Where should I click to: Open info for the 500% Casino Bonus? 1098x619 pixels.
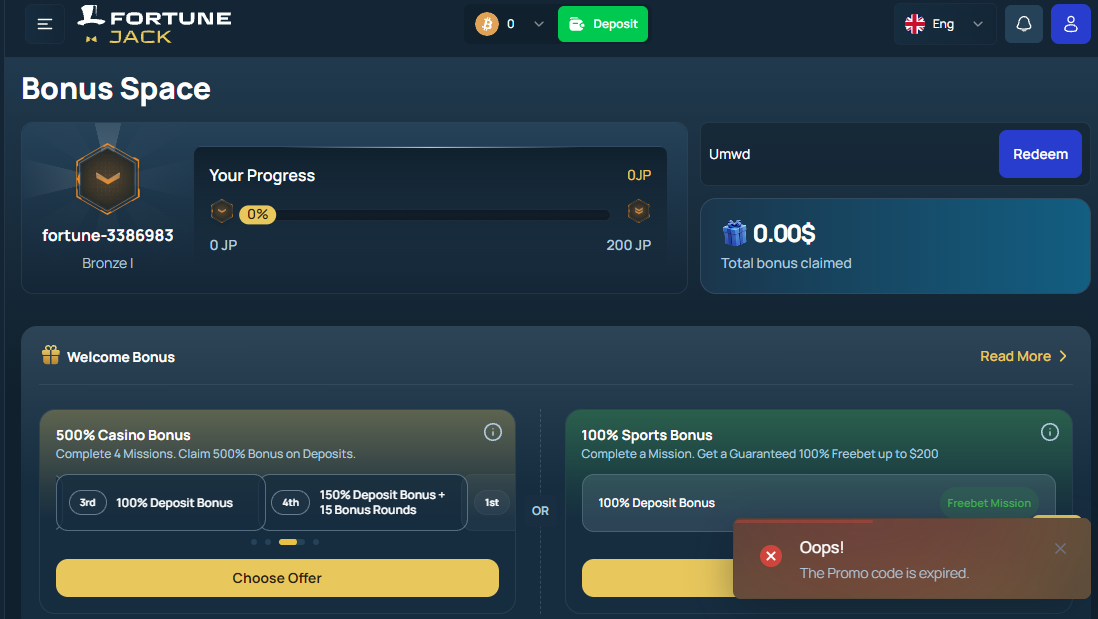pyautogui.click(x=493, y=432)
